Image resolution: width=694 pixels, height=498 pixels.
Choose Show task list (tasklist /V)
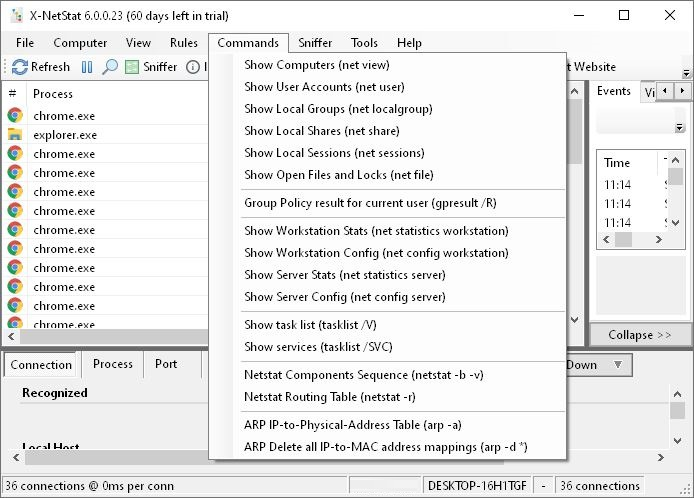(387, 325)
